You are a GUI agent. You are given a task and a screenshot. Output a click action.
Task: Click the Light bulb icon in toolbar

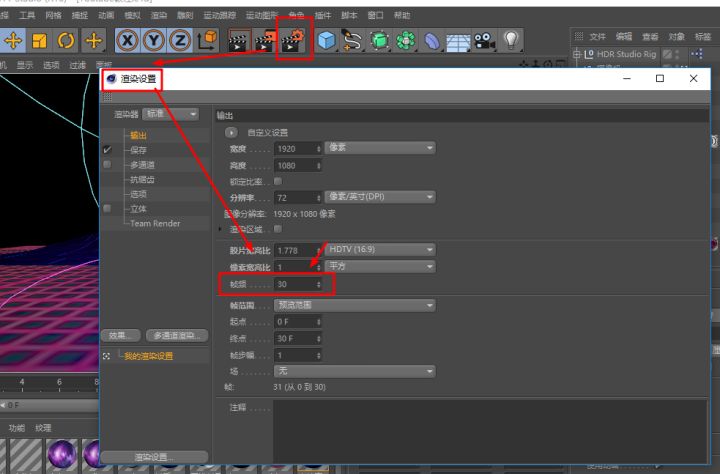click(x=511, y=41)
